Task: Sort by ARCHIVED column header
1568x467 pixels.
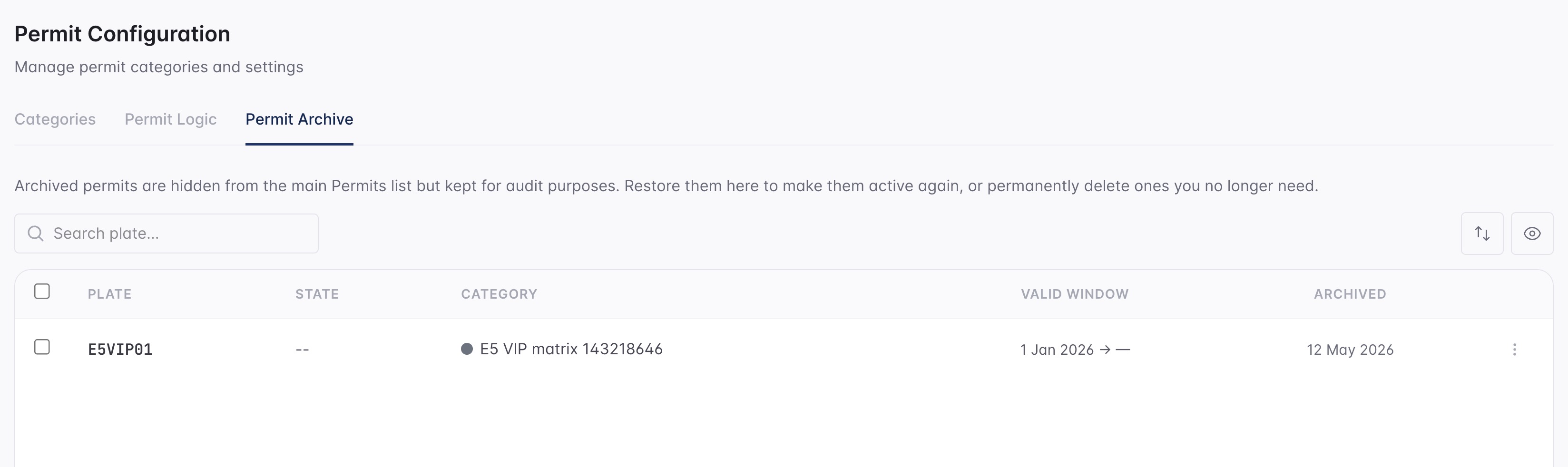Action: click(1350, 294)
